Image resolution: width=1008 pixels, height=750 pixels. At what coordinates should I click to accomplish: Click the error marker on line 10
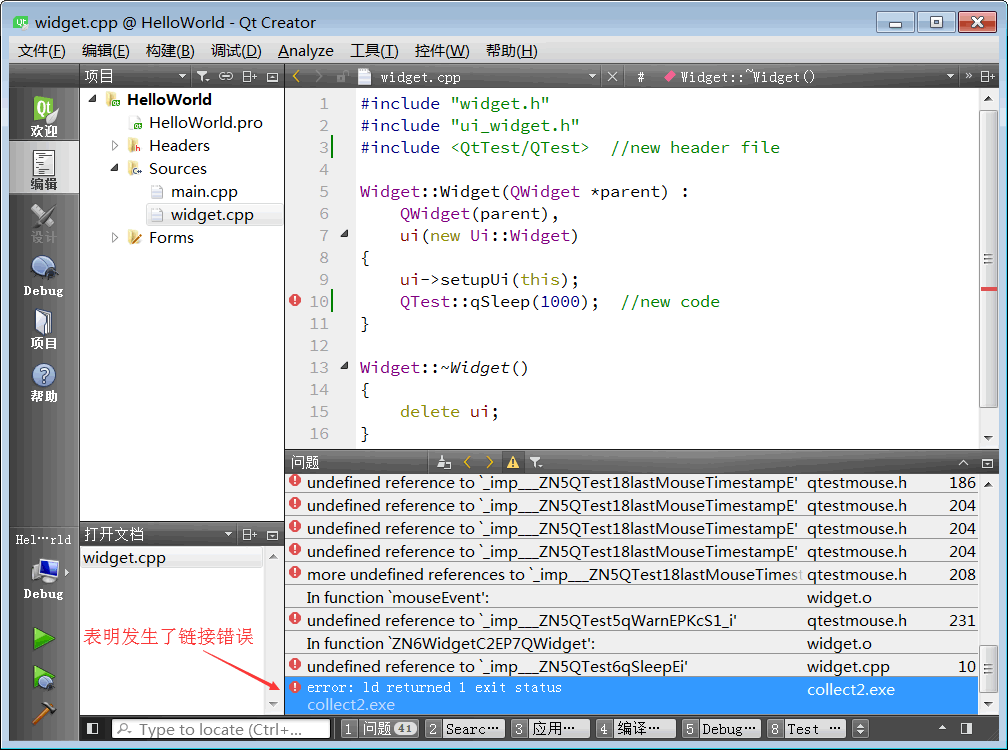tap(295, 300)
